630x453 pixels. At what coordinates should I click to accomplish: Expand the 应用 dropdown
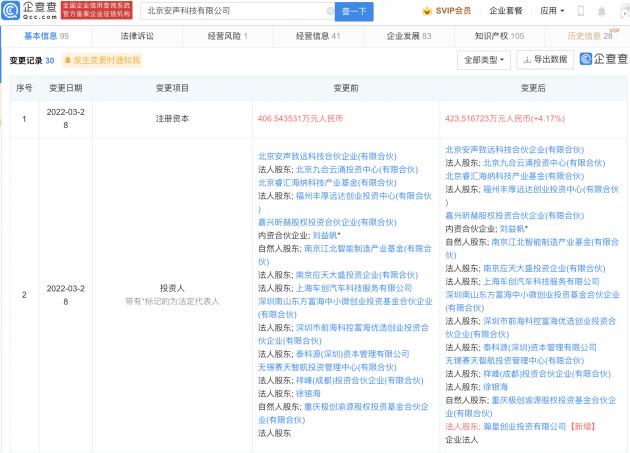point(552,11)
